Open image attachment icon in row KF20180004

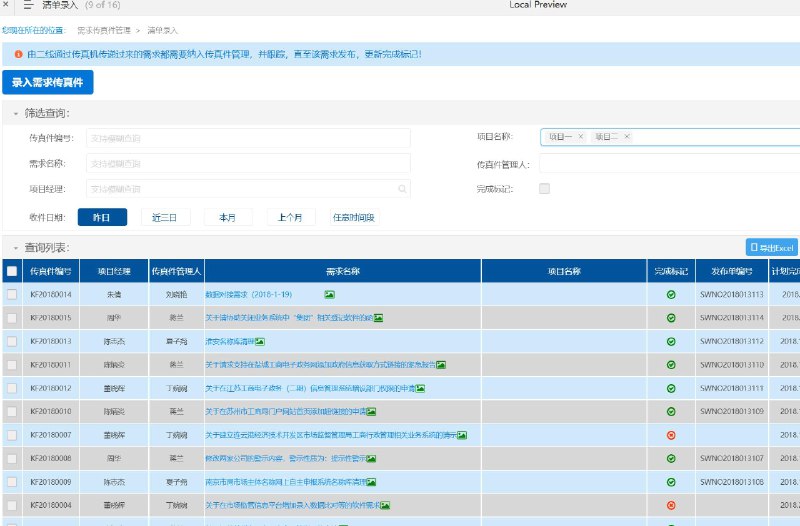click(x=385, y=505)
